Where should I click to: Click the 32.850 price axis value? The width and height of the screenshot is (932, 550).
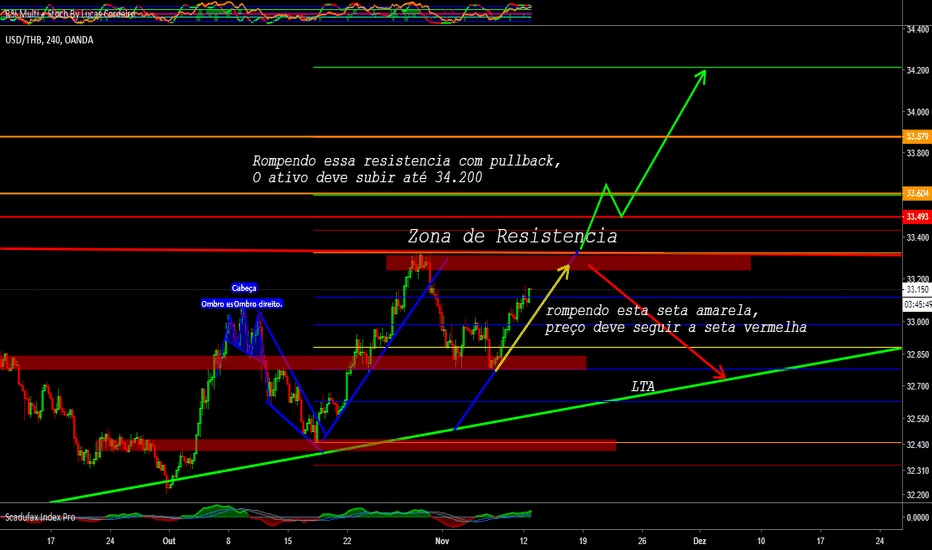[x=918, y=355]
